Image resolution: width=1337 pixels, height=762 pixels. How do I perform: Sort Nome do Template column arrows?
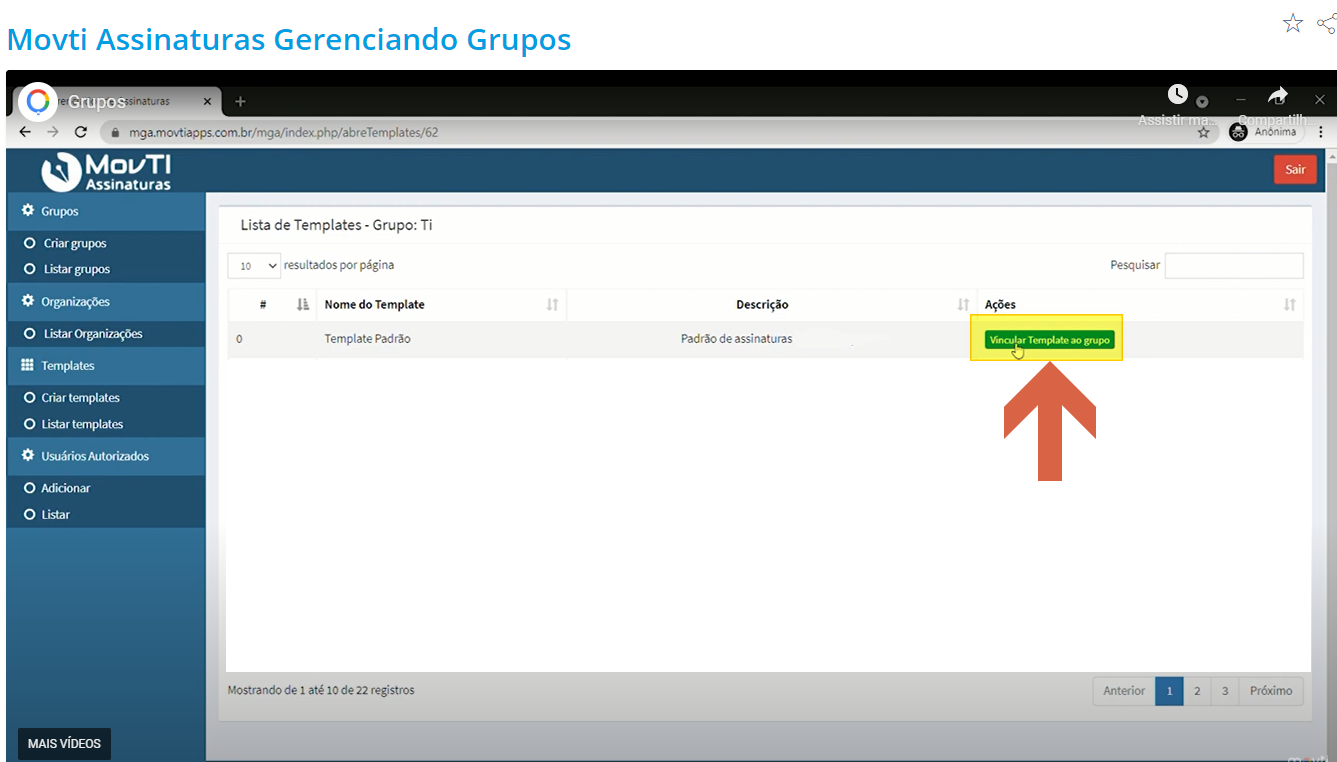pyautogui.click(x=552, y=305)
